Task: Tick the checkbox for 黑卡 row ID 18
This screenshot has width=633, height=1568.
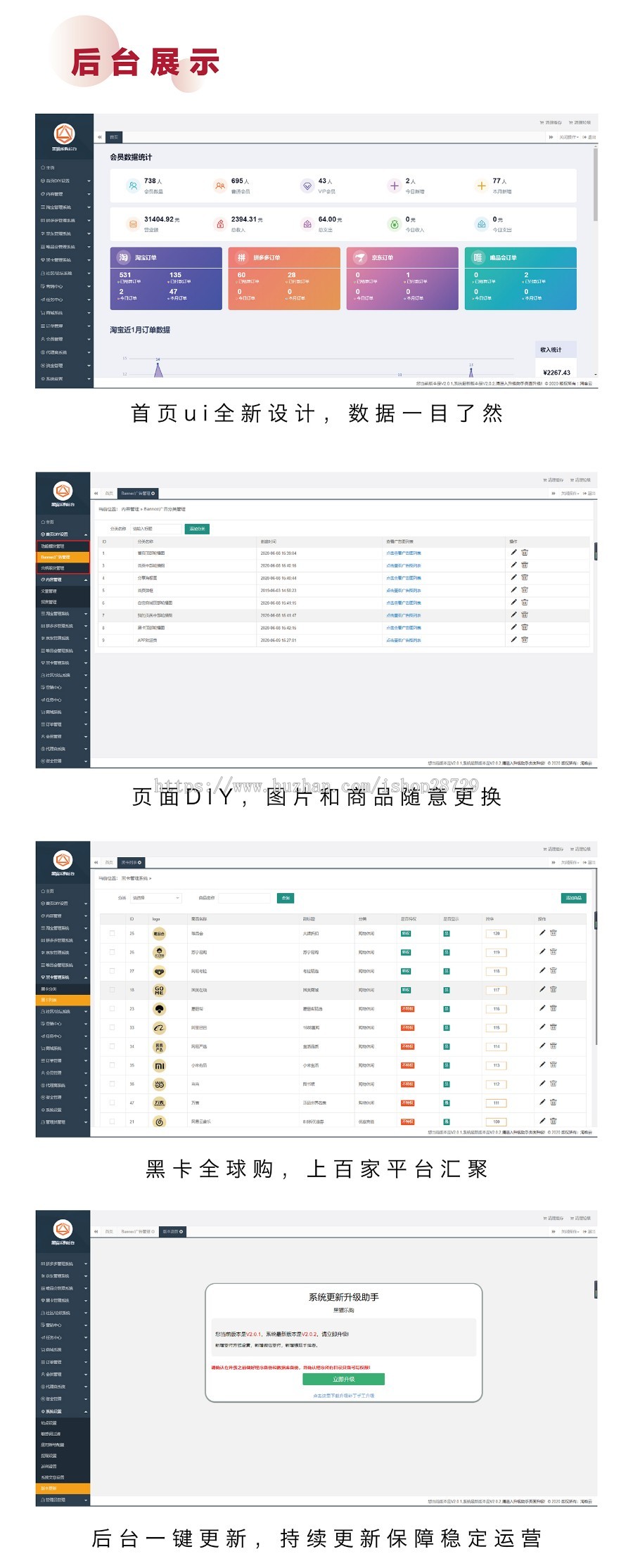Action: coord(112,990)
